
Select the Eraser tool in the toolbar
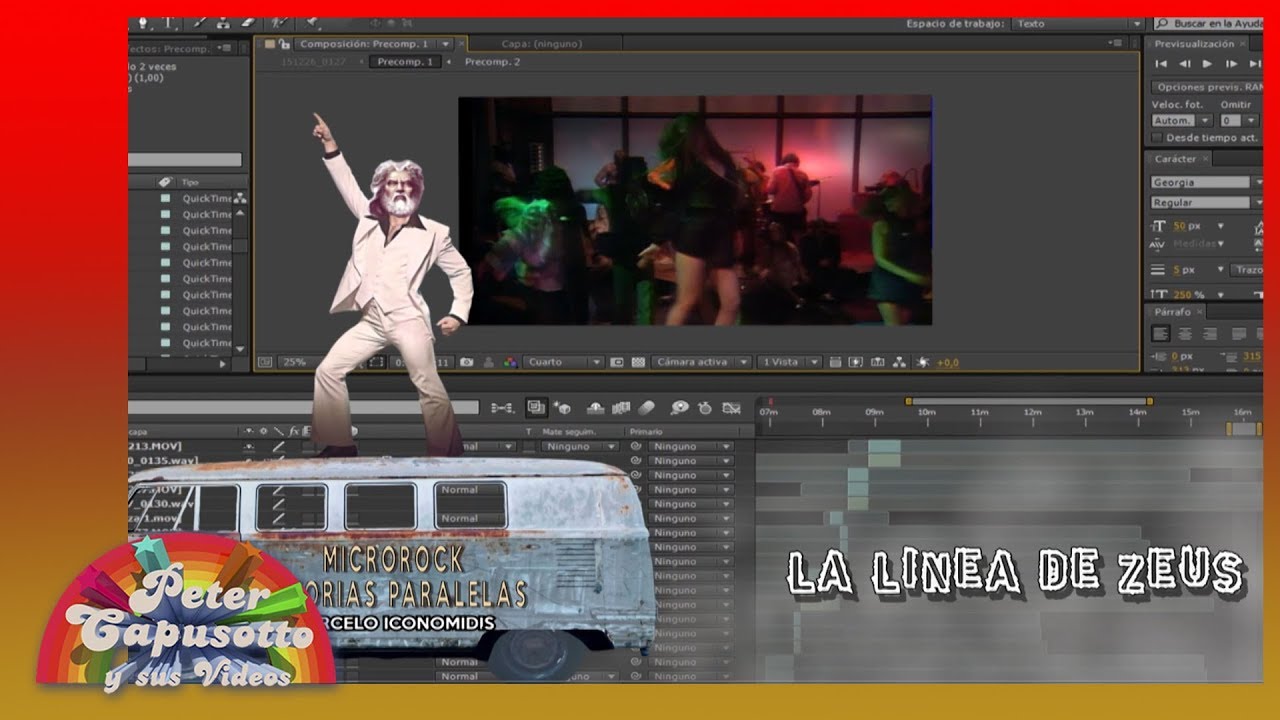[249, 23]
